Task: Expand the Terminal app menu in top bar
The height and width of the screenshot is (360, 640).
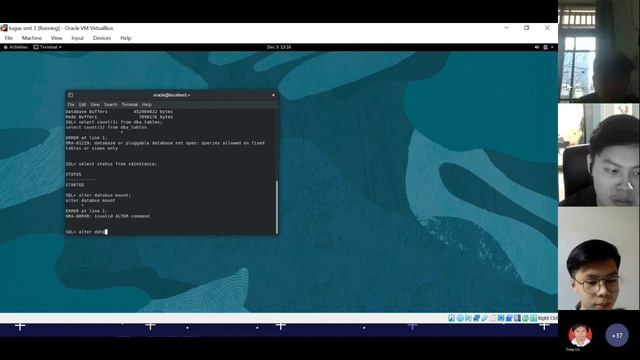Action: 47,47
